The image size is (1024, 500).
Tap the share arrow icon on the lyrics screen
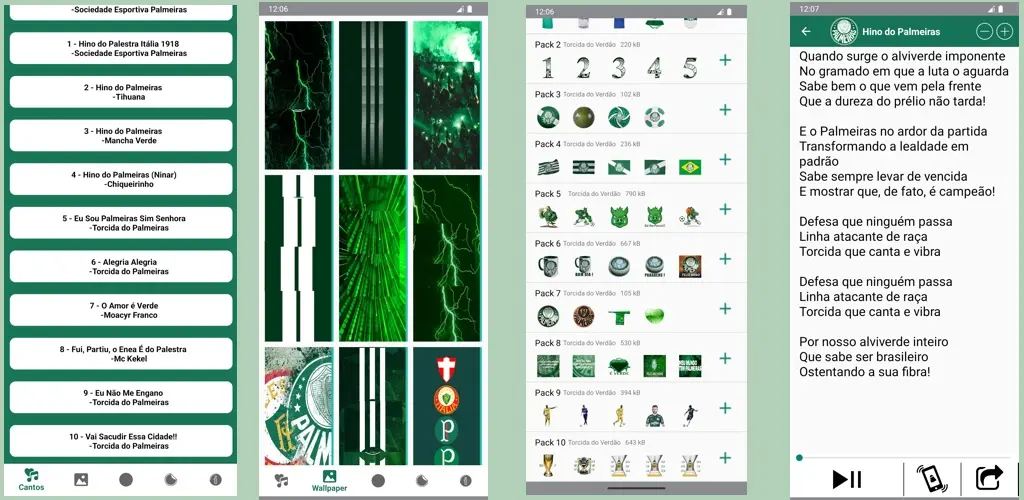[x=989, y=478]
